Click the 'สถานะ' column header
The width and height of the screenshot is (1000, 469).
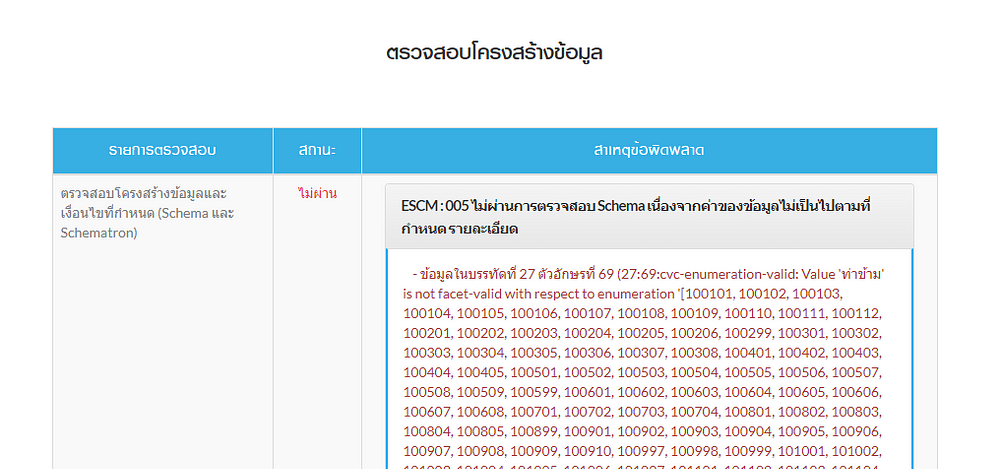pyautogui.click(x=316, y=150)
